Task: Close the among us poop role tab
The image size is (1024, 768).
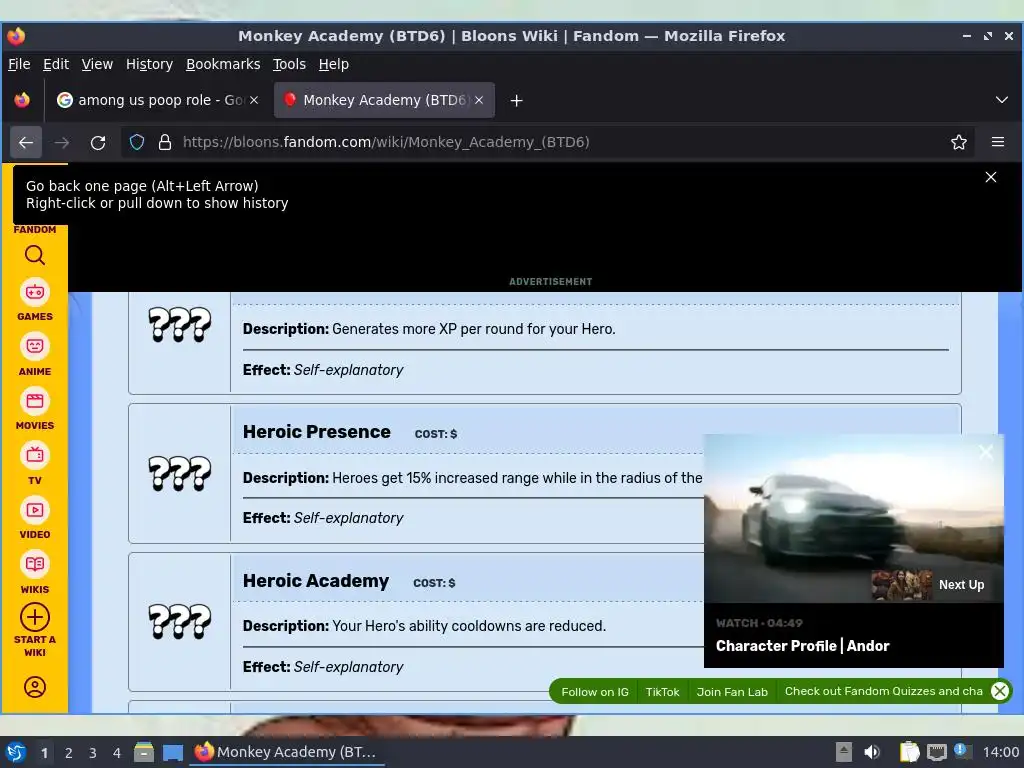Action: pos(254,100)
